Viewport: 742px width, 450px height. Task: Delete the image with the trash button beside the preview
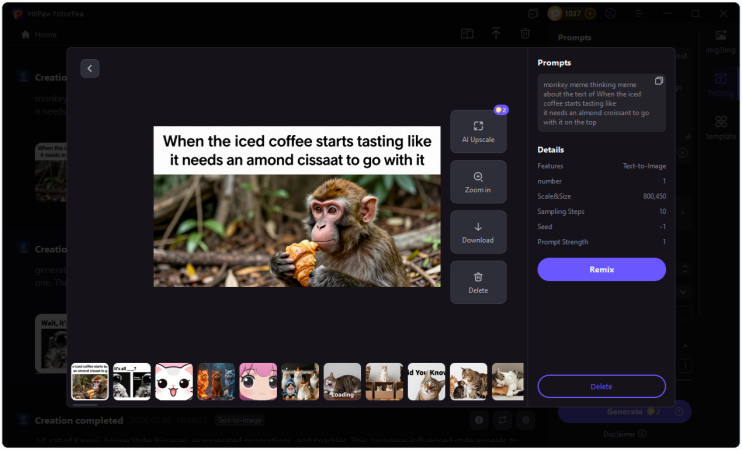click(478, 282)
